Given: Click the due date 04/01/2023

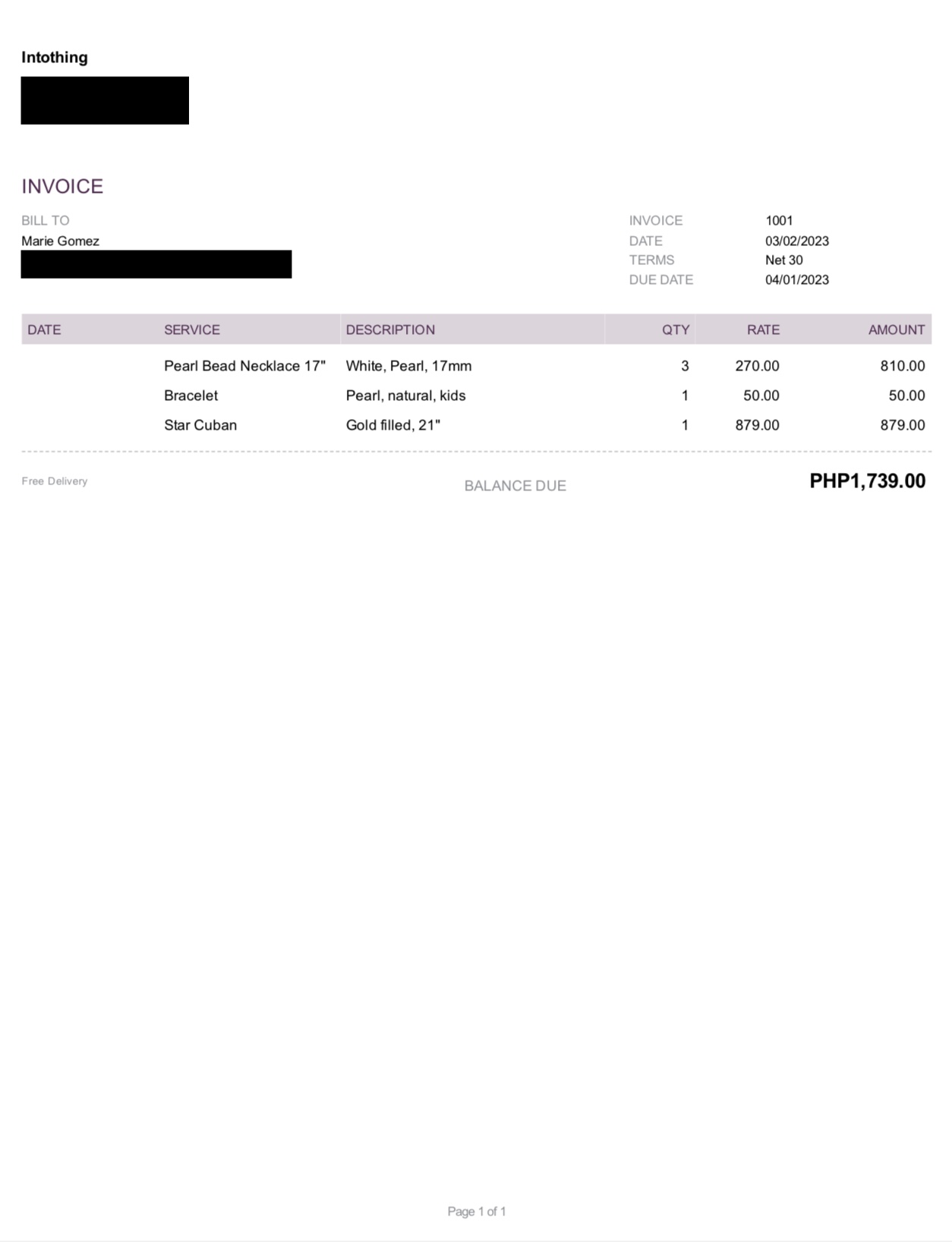Looking at the screenshot, I should 796,280.
